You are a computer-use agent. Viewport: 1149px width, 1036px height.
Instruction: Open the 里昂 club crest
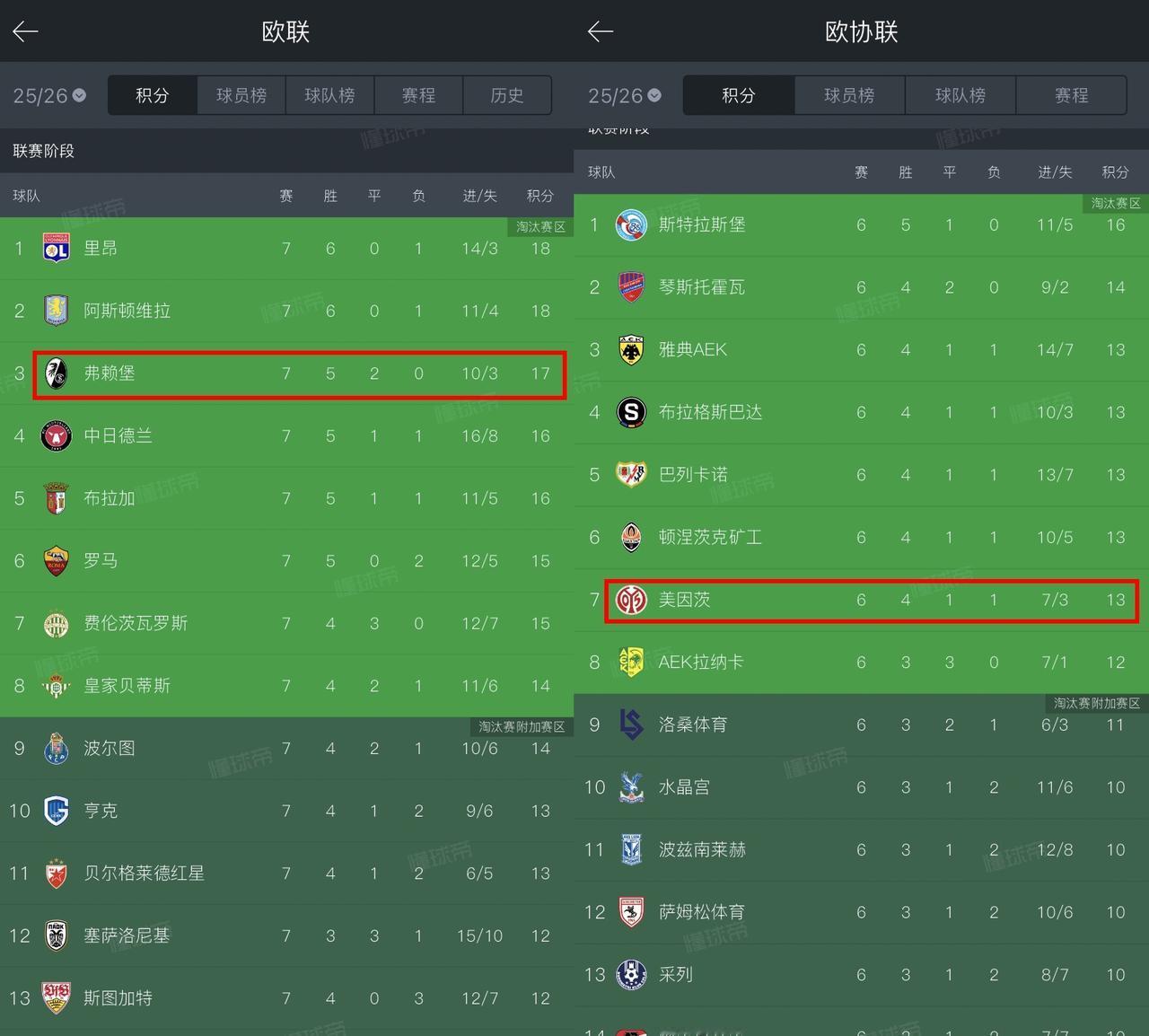57,248
